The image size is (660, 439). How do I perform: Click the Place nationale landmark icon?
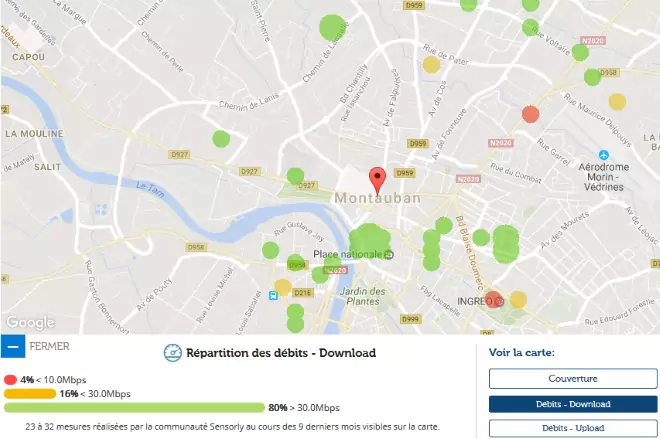[391, 254]
